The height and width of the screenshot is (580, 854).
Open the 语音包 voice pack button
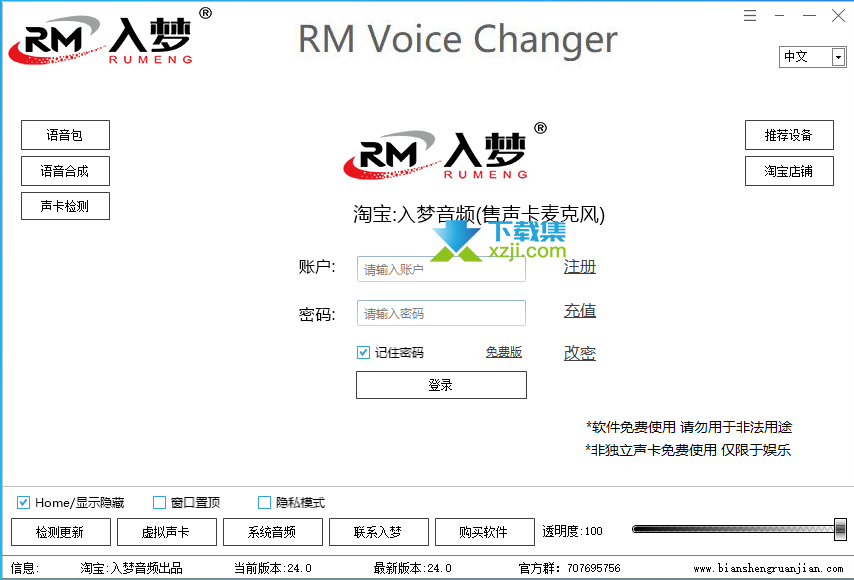click(65, 135)
